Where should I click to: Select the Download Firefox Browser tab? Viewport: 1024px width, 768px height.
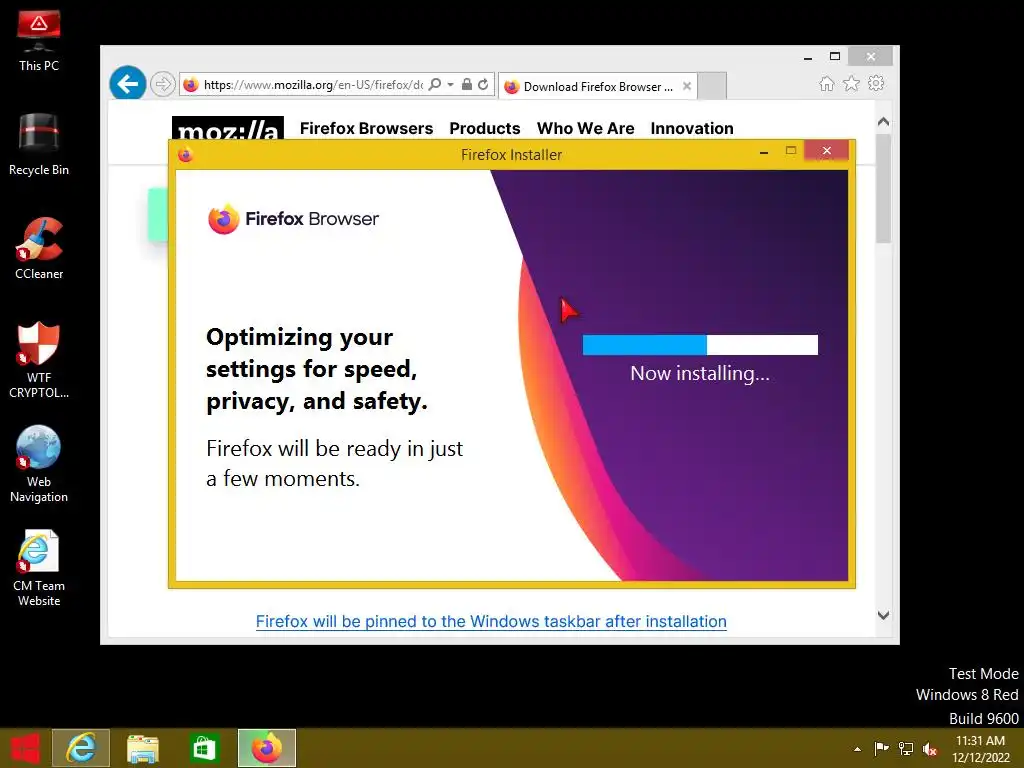pyautogui.click(x=598, y=86)
